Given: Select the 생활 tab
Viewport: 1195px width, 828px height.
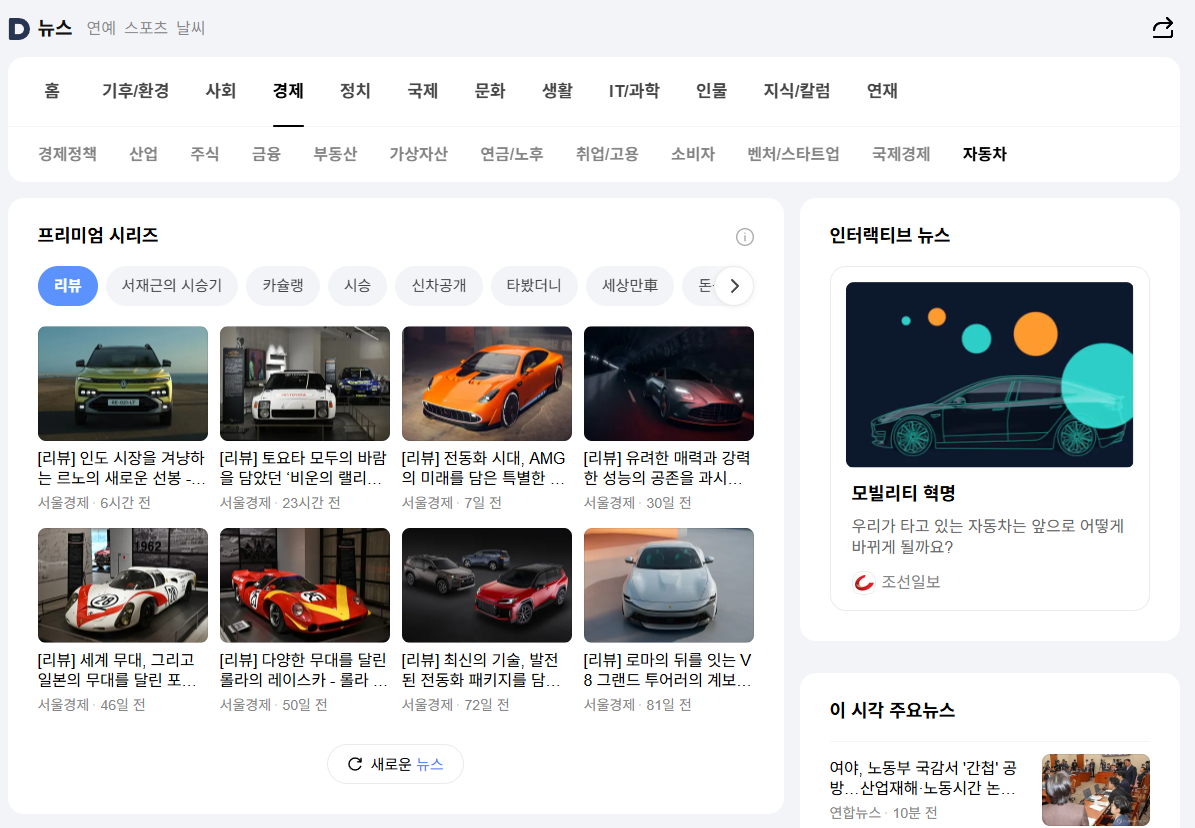Looking at the screenshot, I should point(557,91).
